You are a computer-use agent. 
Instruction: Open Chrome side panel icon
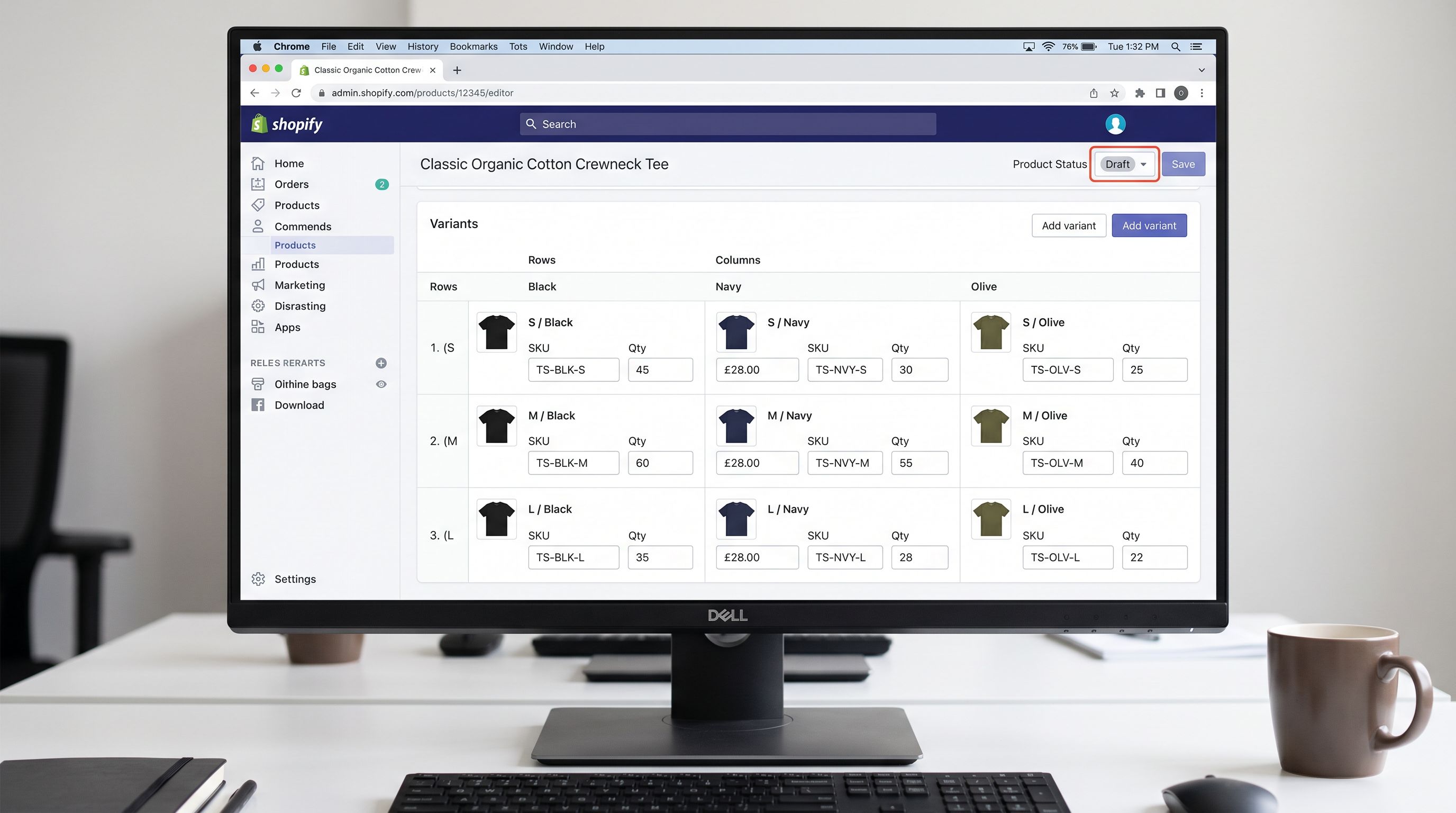(1160, 93)
